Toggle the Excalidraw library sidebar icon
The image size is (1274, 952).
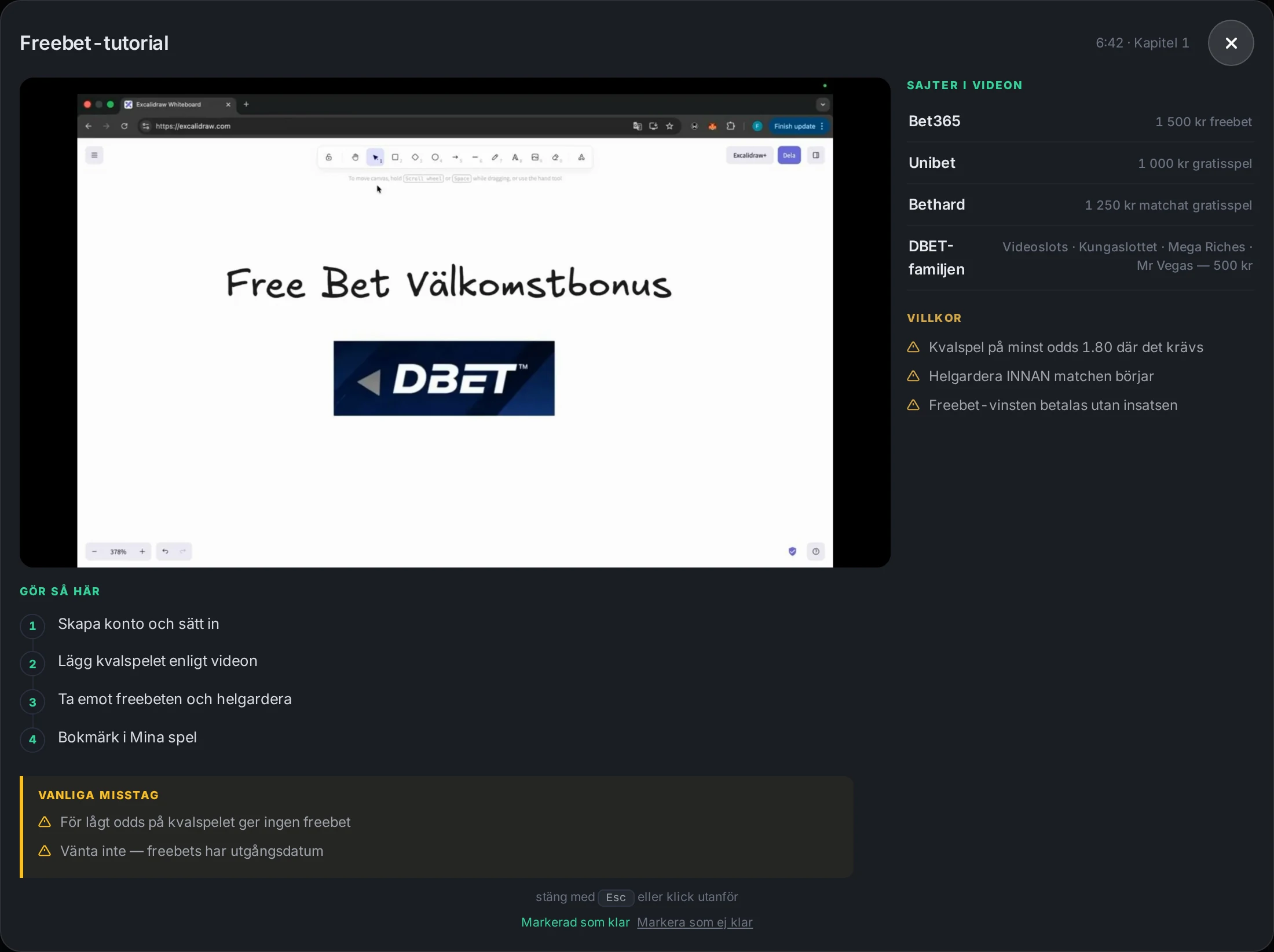(x=816, y=155)
